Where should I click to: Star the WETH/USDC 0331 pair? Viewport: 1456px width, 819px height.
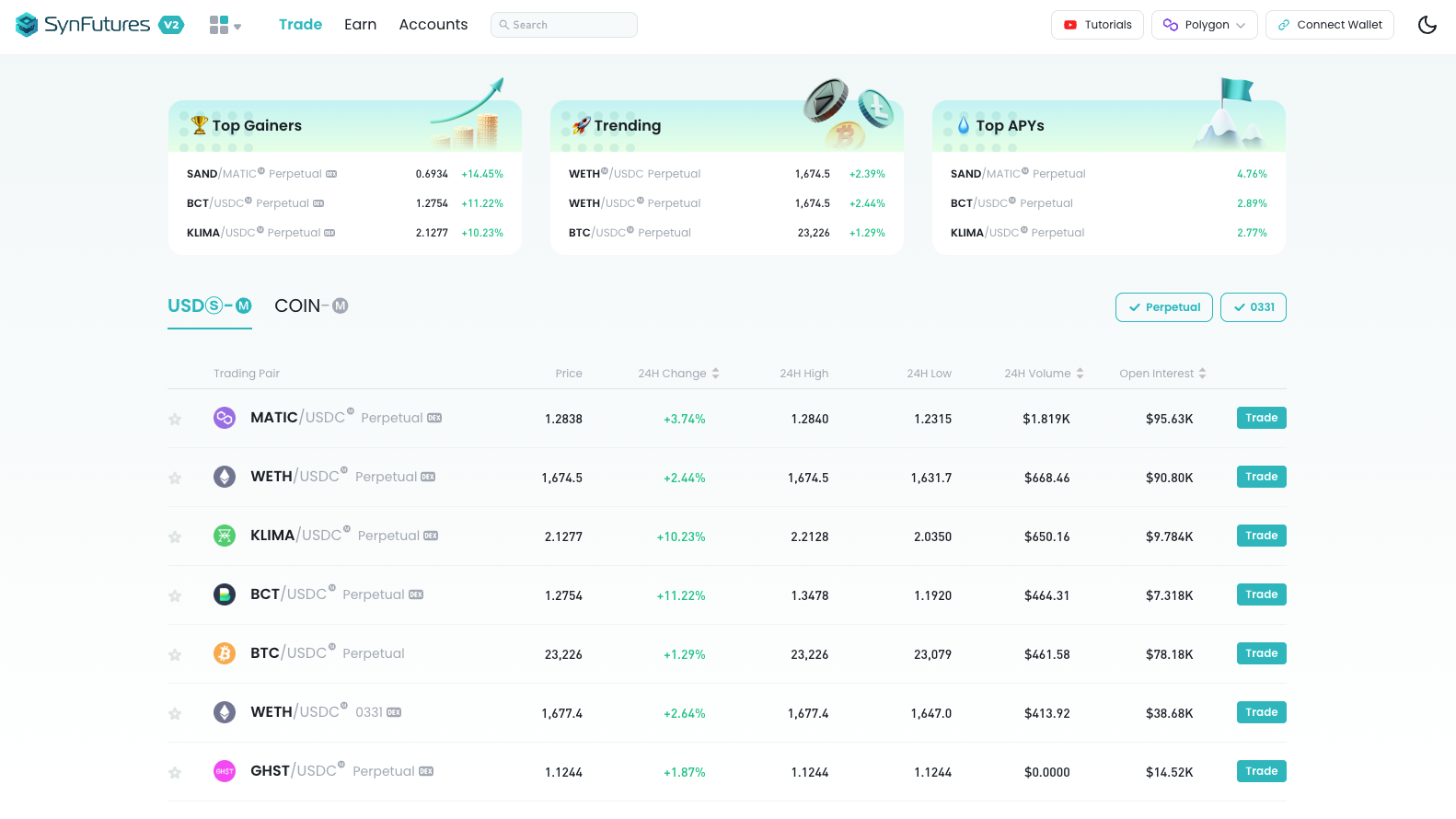coord(175,714)
